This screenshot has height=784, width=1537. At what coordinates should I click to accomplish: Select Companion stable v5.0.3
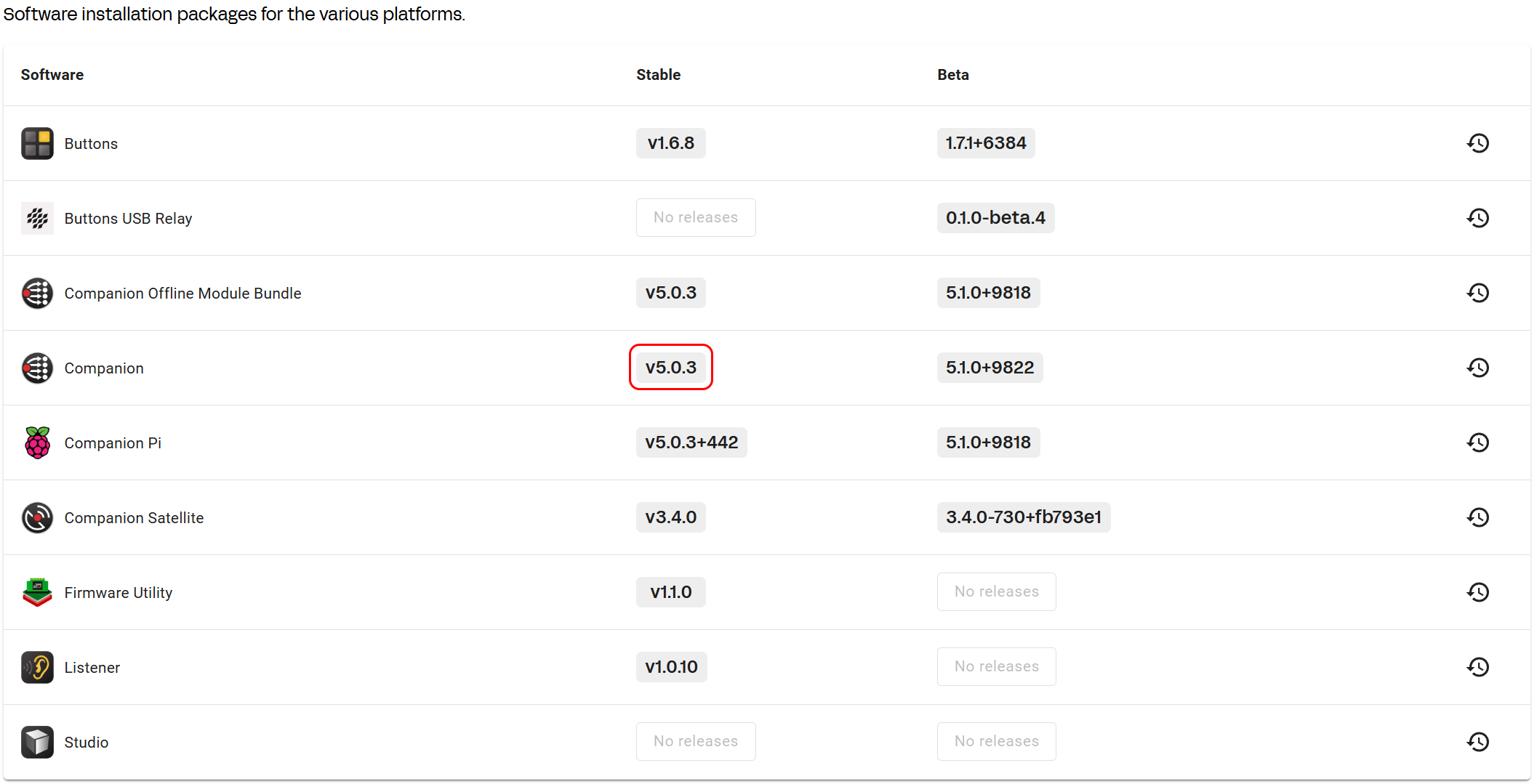[671, 368]
